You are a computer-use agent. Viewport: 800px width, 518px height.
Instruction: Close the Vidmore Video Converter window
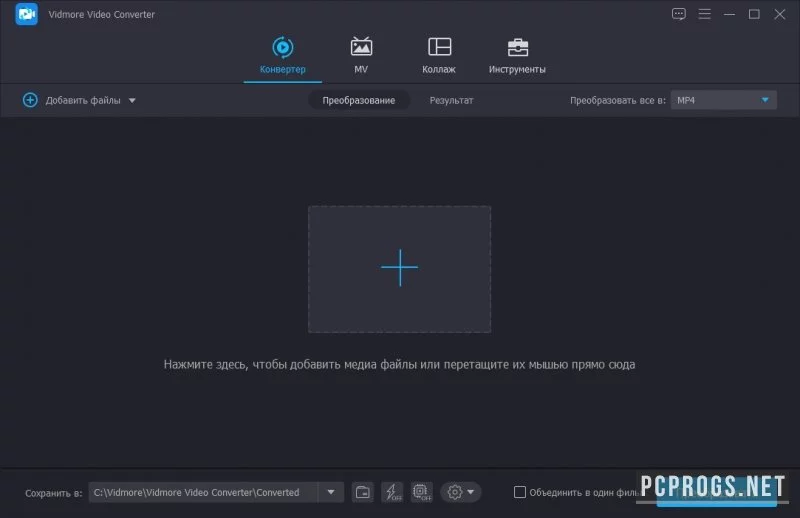(x=780, y=14)
